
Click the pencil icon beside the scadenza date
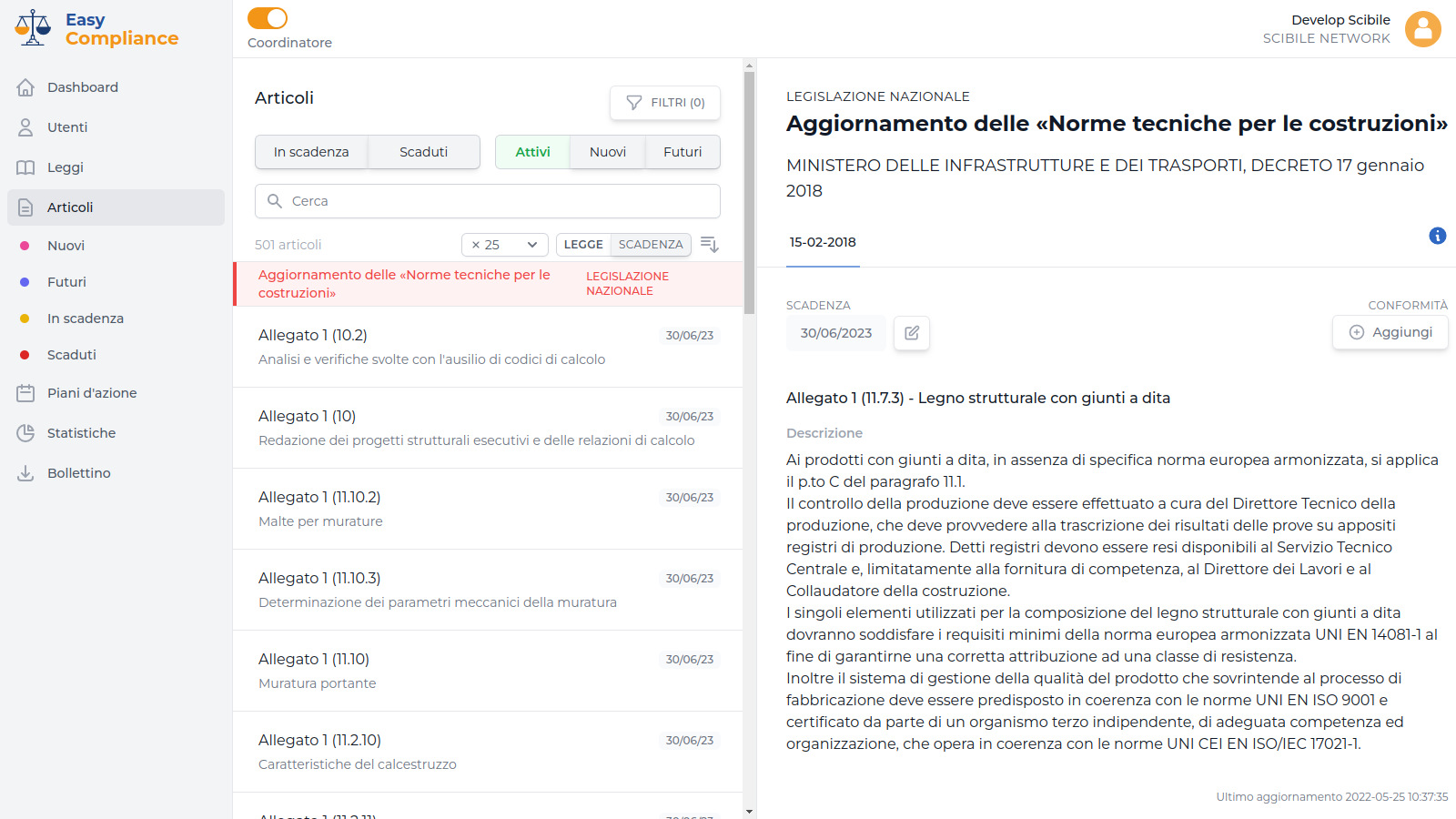tap(911, 332)
